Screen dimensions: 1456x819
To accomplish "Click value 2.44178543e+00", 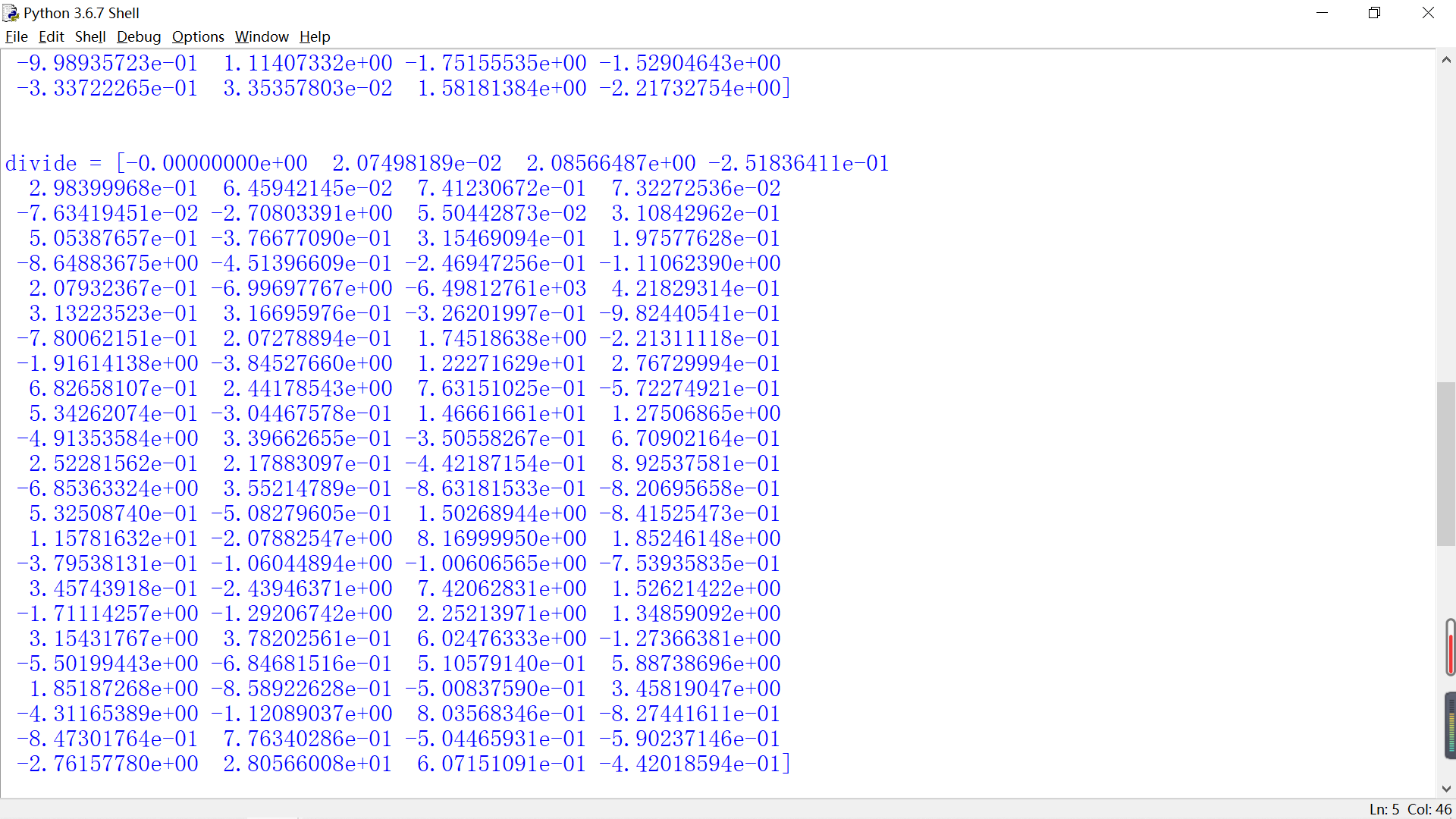I will click(308, 388).
